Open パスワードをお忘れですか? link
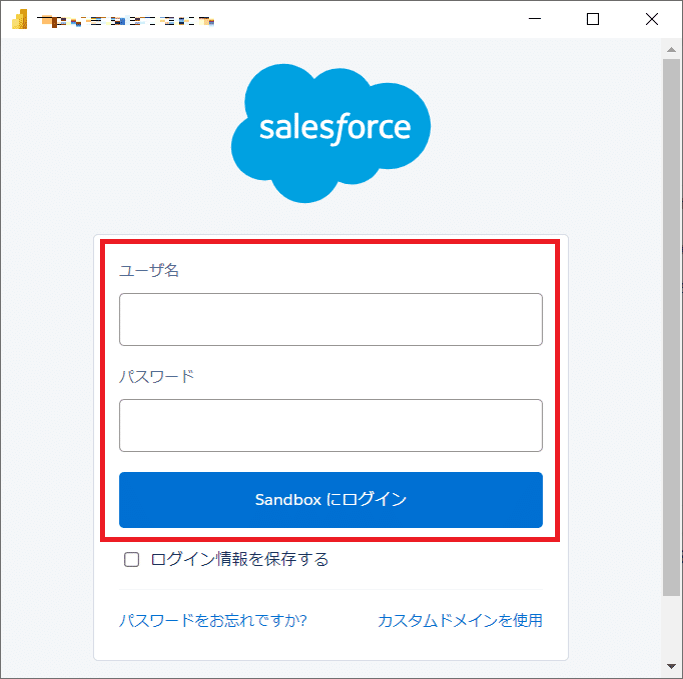The height and width of the screenshot is (679, 683). click(213, 620)
